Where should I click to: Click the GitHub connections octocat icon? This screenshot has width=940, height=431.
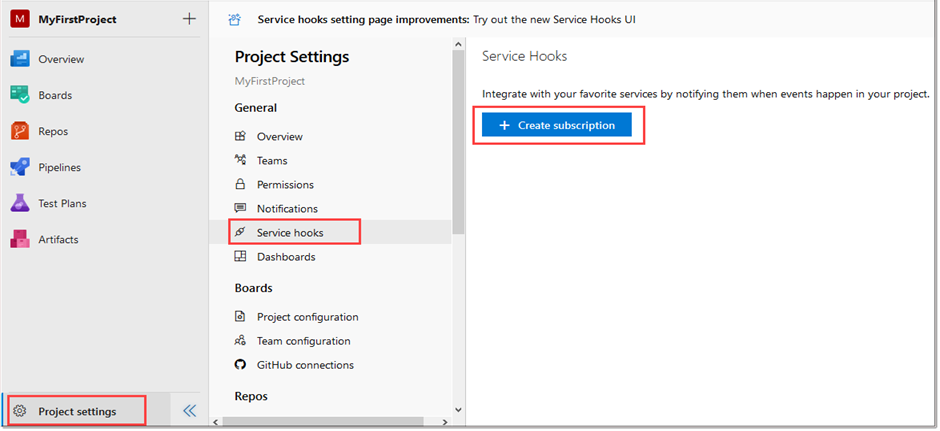click(x=240, y=364)
